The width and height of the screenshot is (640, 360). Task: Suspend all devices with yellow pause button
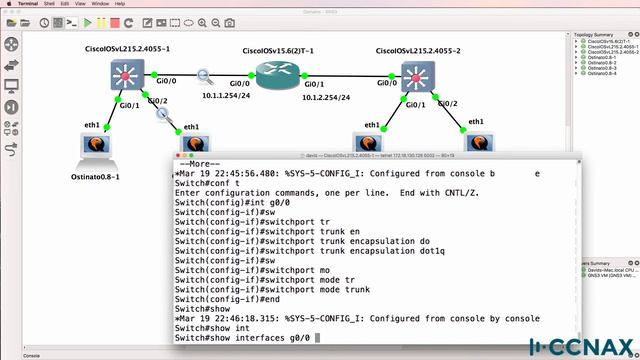(101, 23)
